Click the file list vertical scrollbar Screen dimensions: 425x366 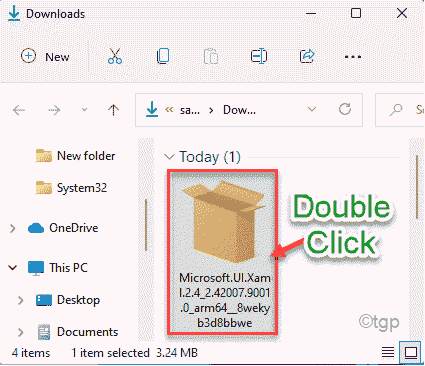coord(417,187)
